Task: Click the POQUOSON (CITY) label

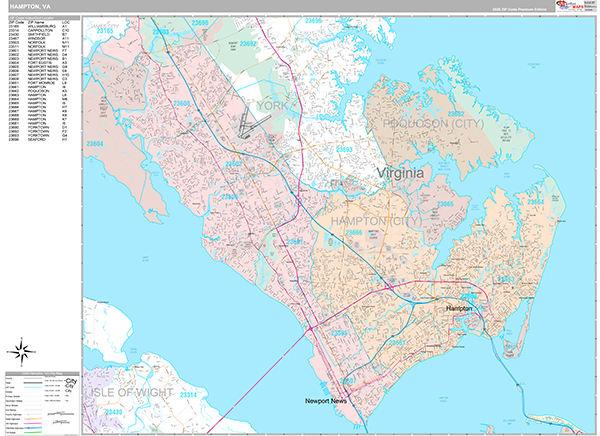Action: coord(433,124)
